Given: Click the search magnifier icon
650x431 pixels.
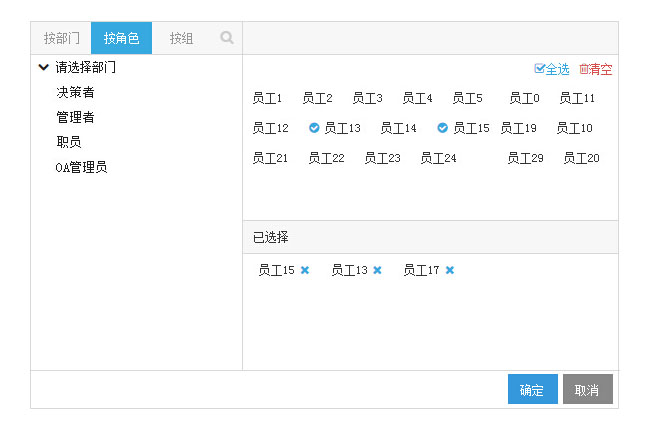Looking at the screenshot, I should [x=227, y=38].
